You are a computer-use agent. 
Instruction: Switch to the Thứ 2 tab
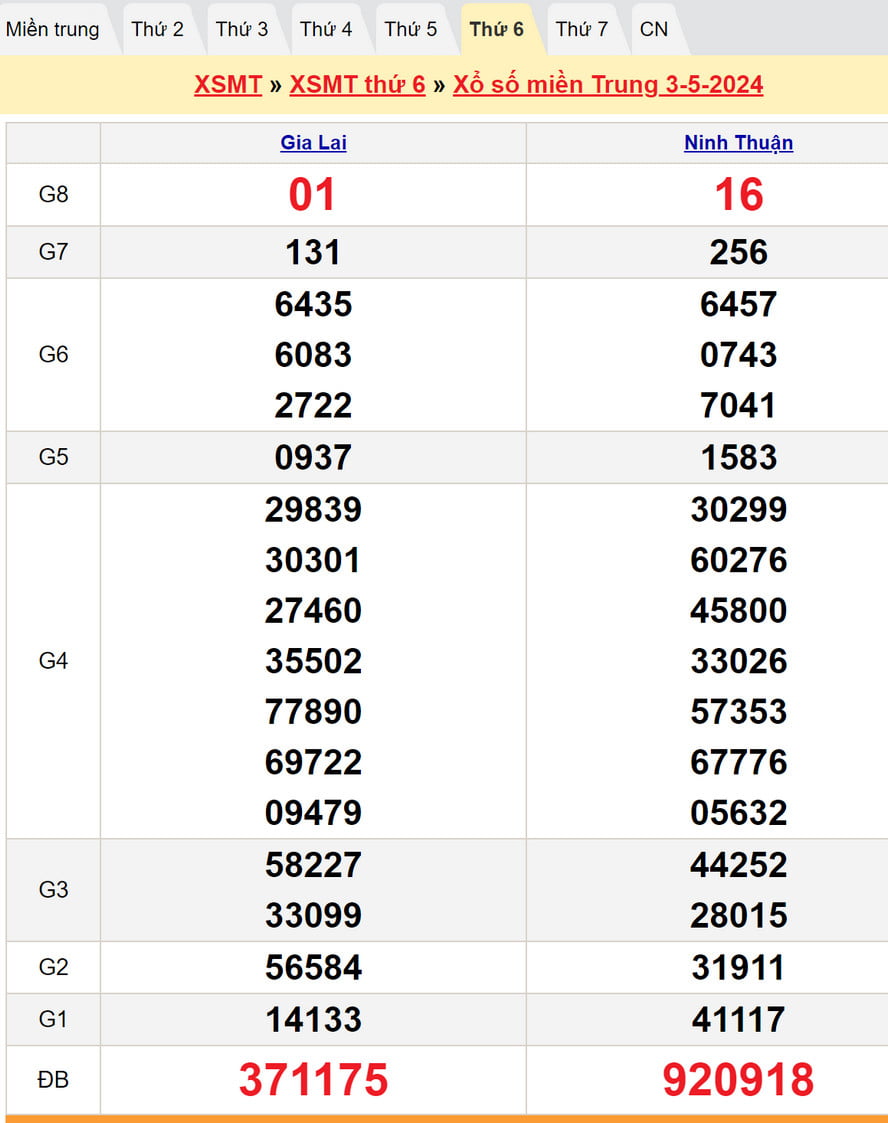(x=158, y=29)
